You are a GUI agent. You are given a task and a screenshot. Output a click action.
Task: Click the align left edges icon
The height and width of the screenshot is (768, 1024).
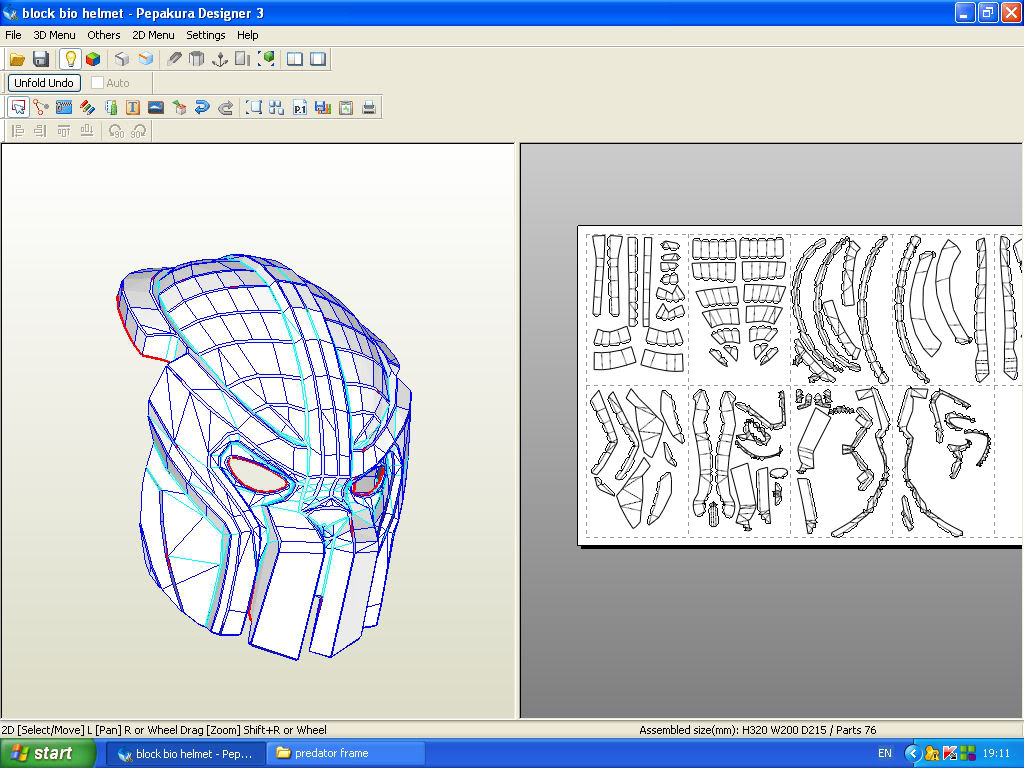(x=18, y=131)
